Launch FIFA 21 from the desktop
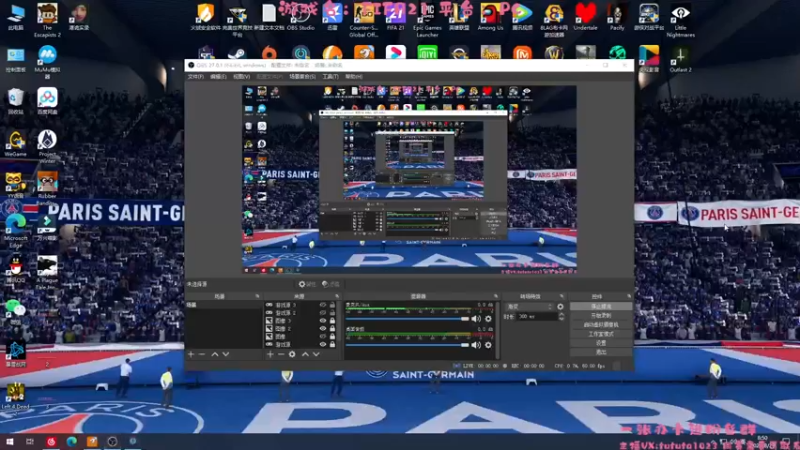The image size is (800, 450). click(x=395, y=18)
